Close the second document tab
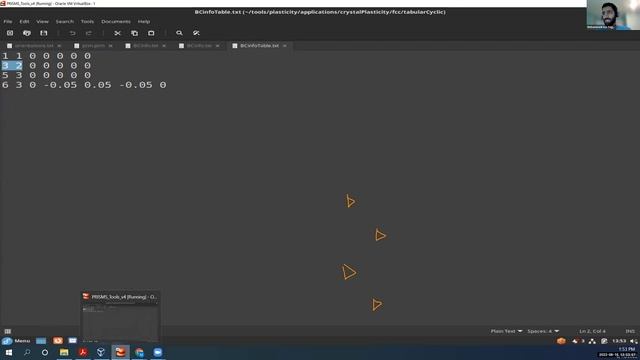Image resolution: width=640 pixels, height=360 pixels. coord(111,46)
